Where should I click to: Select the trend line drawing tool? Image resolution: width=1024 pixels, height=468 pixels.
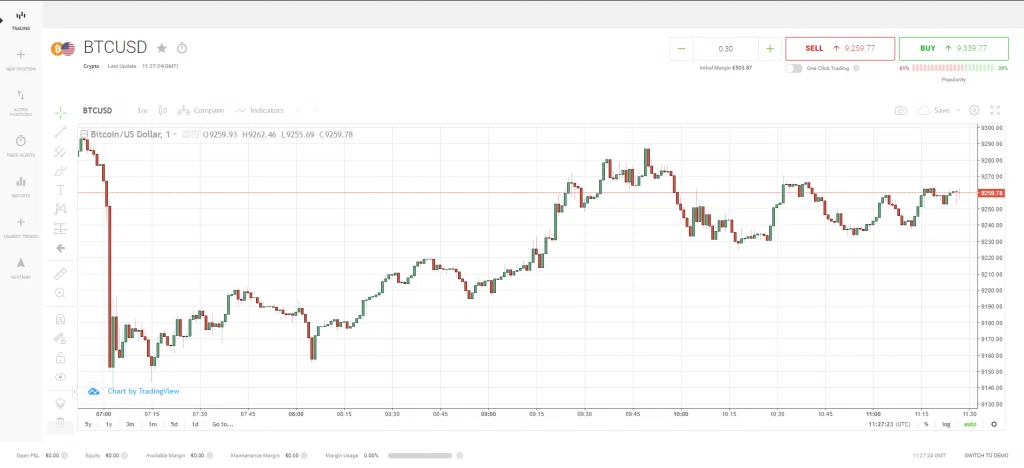pos(60,133)
